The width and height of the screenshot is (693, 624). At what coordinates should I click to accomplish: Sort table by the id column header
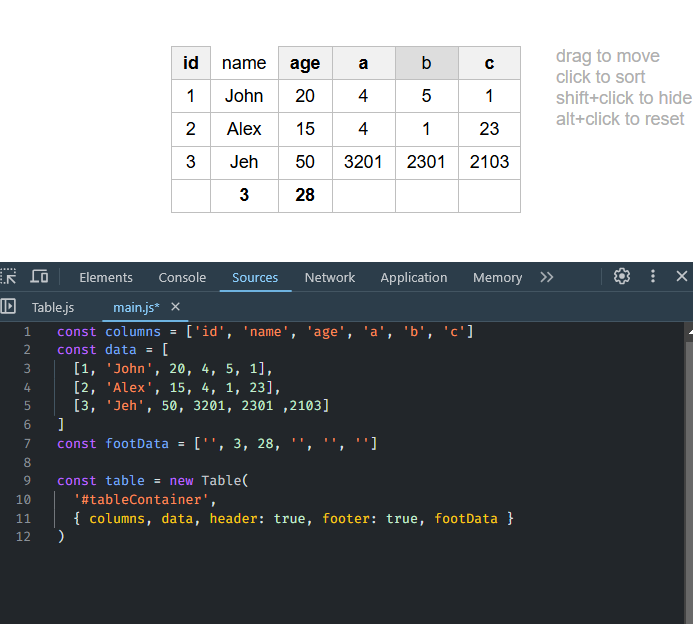(x=191, y=63)
